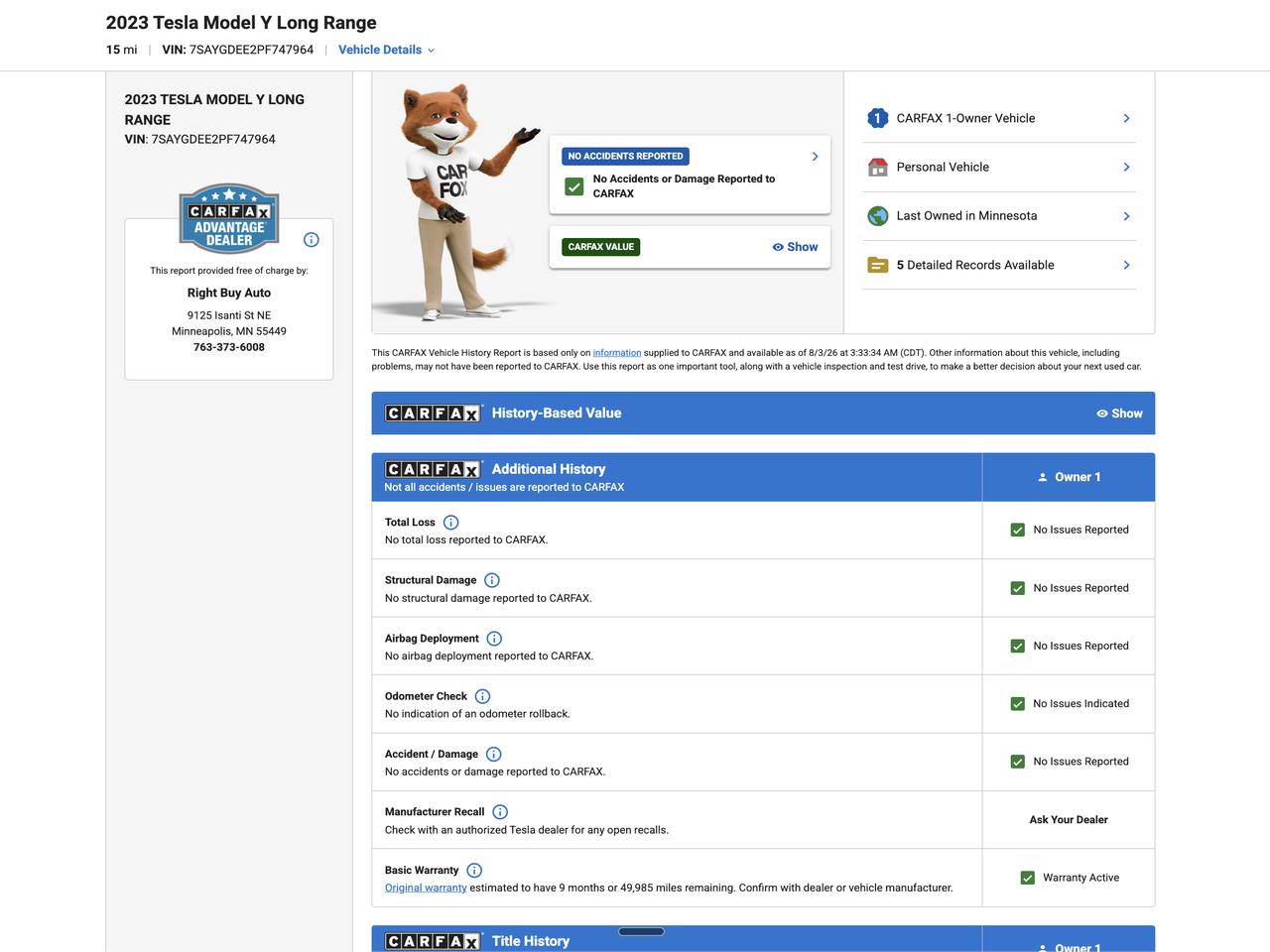Open the Original warranty link
Screen dimensions: 1270x952
point(426,888)
